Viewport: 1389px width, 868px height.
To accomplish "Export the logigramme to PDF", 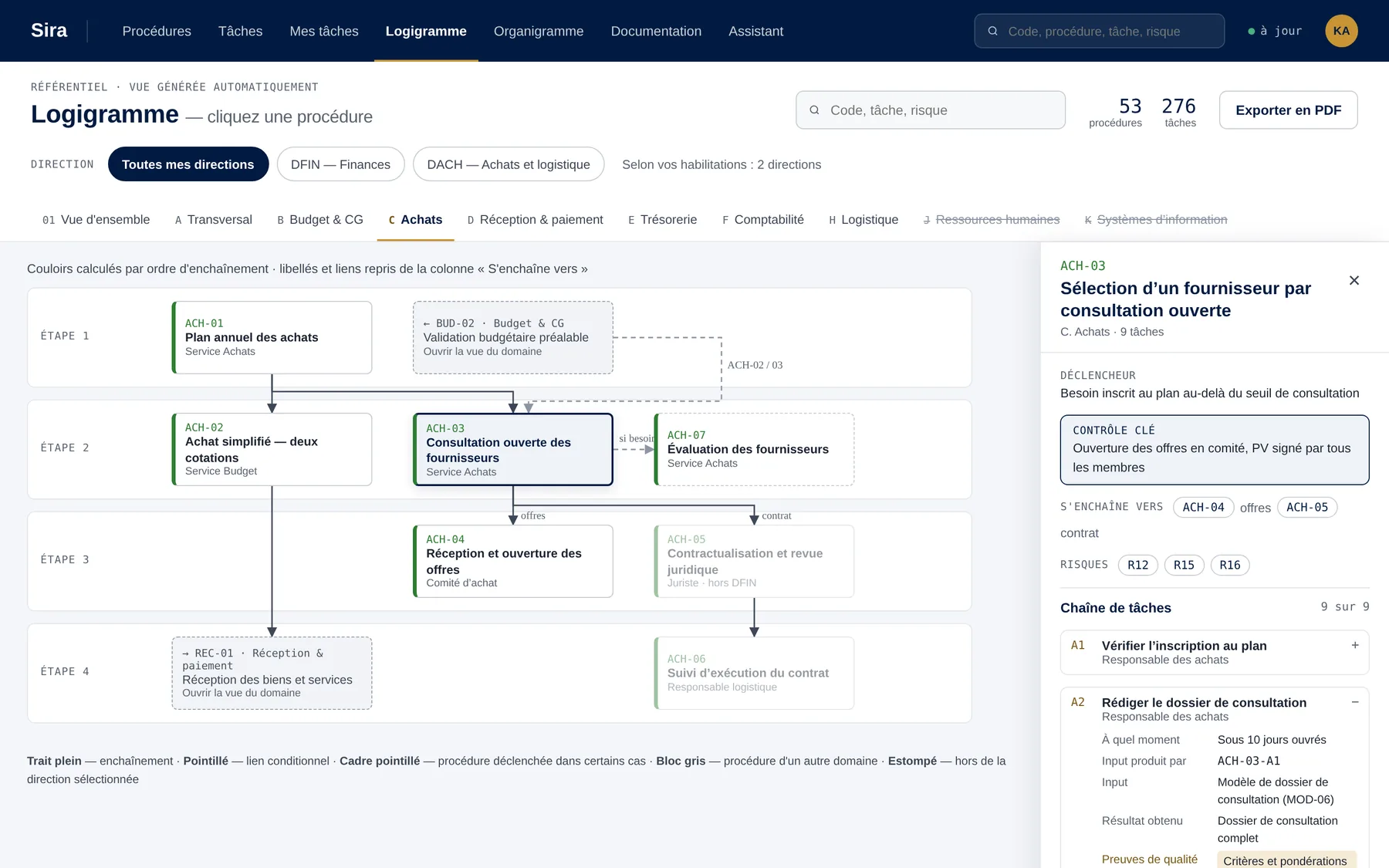I will [1288, 110].
